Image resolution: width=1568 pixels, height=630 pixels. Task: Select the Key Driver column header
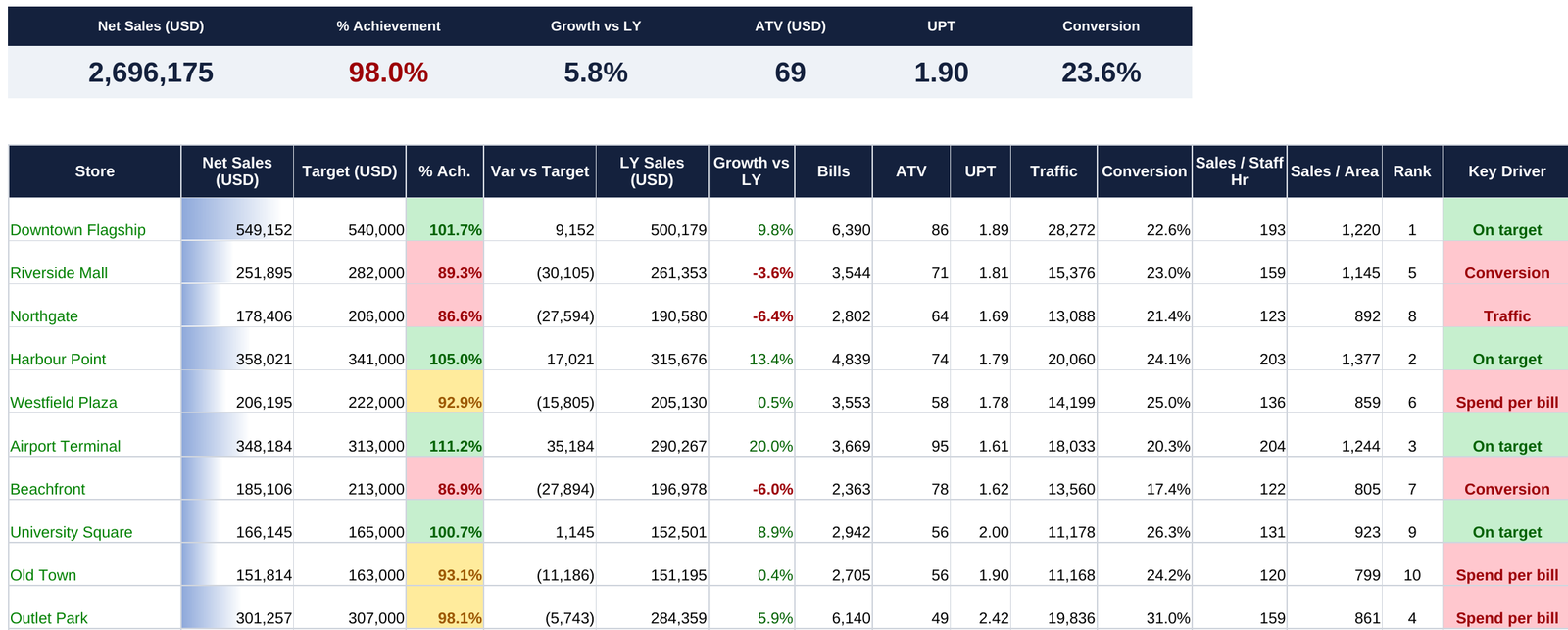point(1507,171)
